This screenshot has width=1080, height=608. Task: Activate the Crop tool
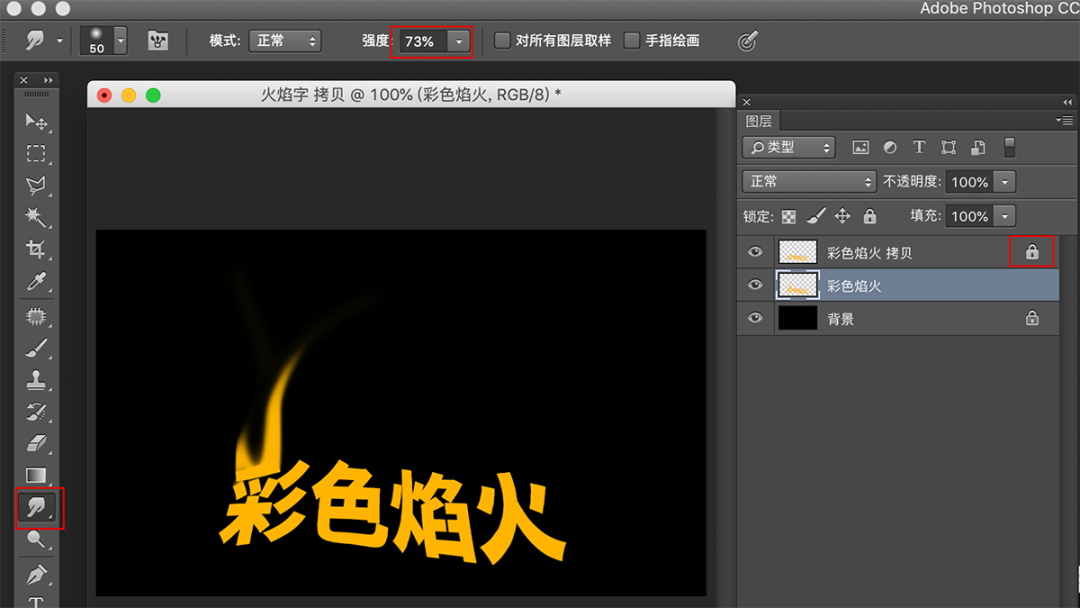tap(36, 249)
